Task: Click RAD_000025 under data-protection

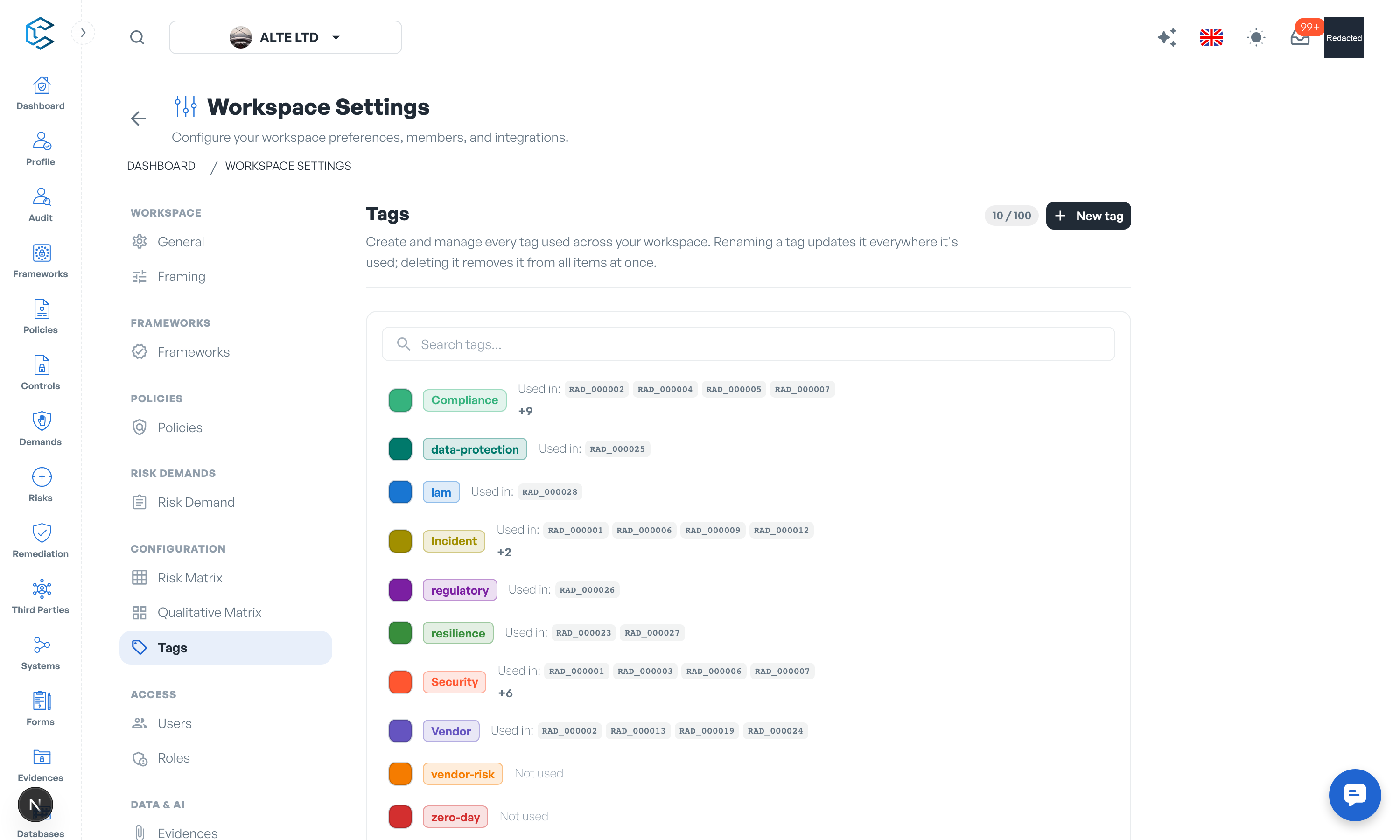Action: click(617, 449)
